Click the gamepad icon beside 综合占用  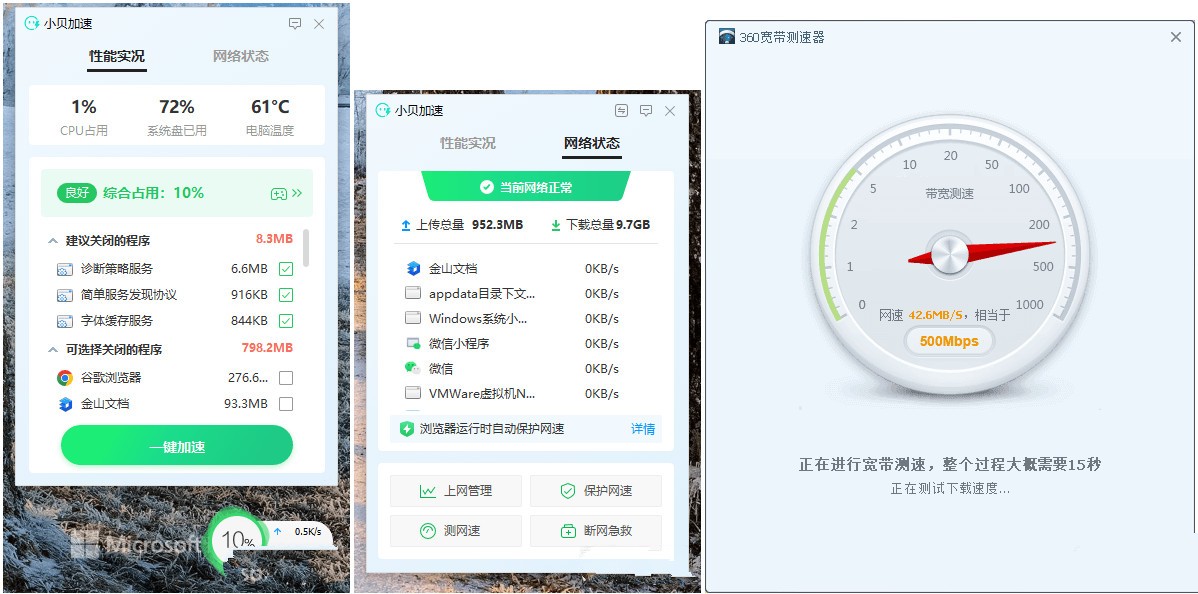[x=278, y=193]
